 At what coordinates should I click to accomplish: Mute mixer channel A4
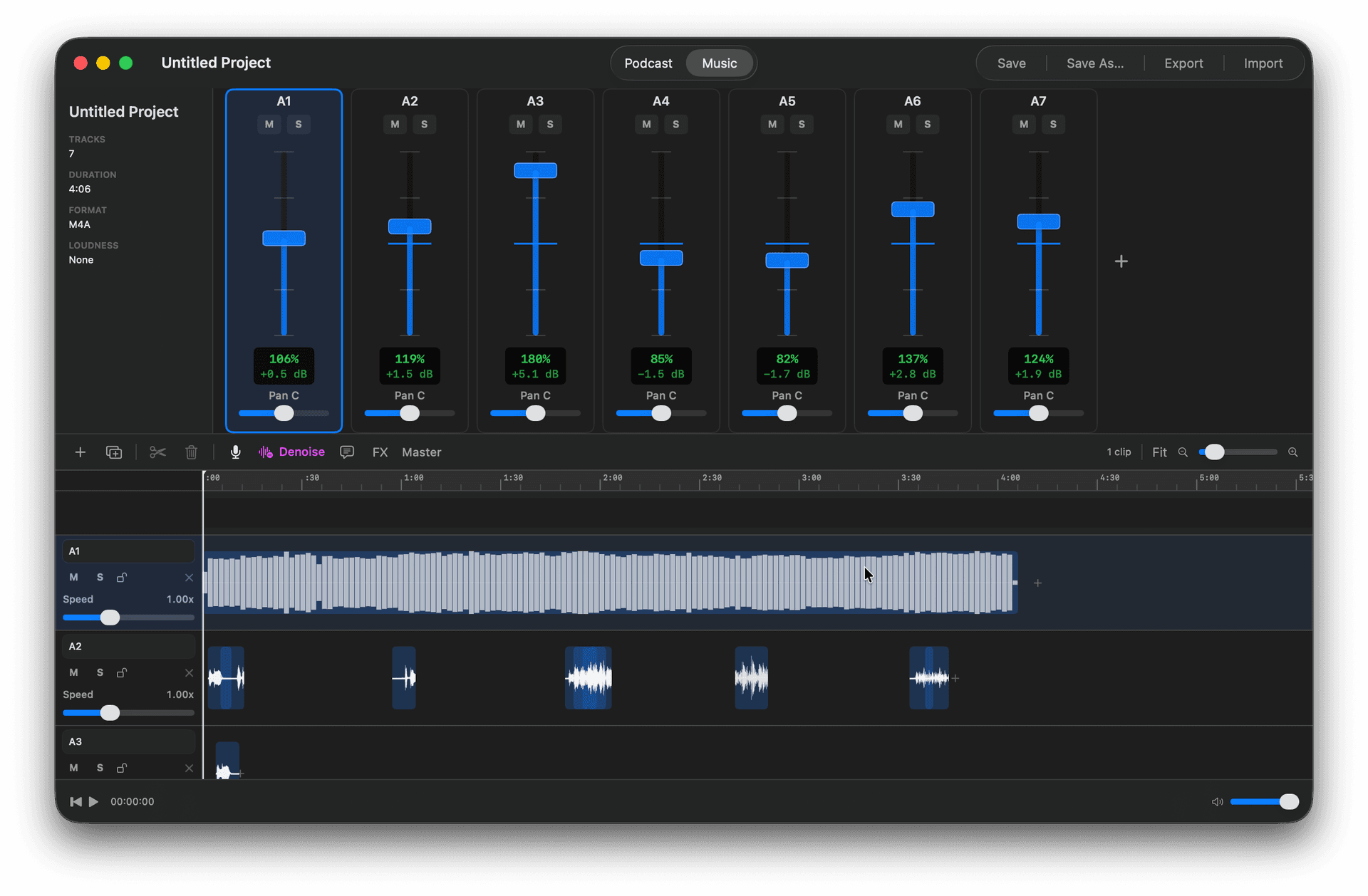[x=646, y=125]
